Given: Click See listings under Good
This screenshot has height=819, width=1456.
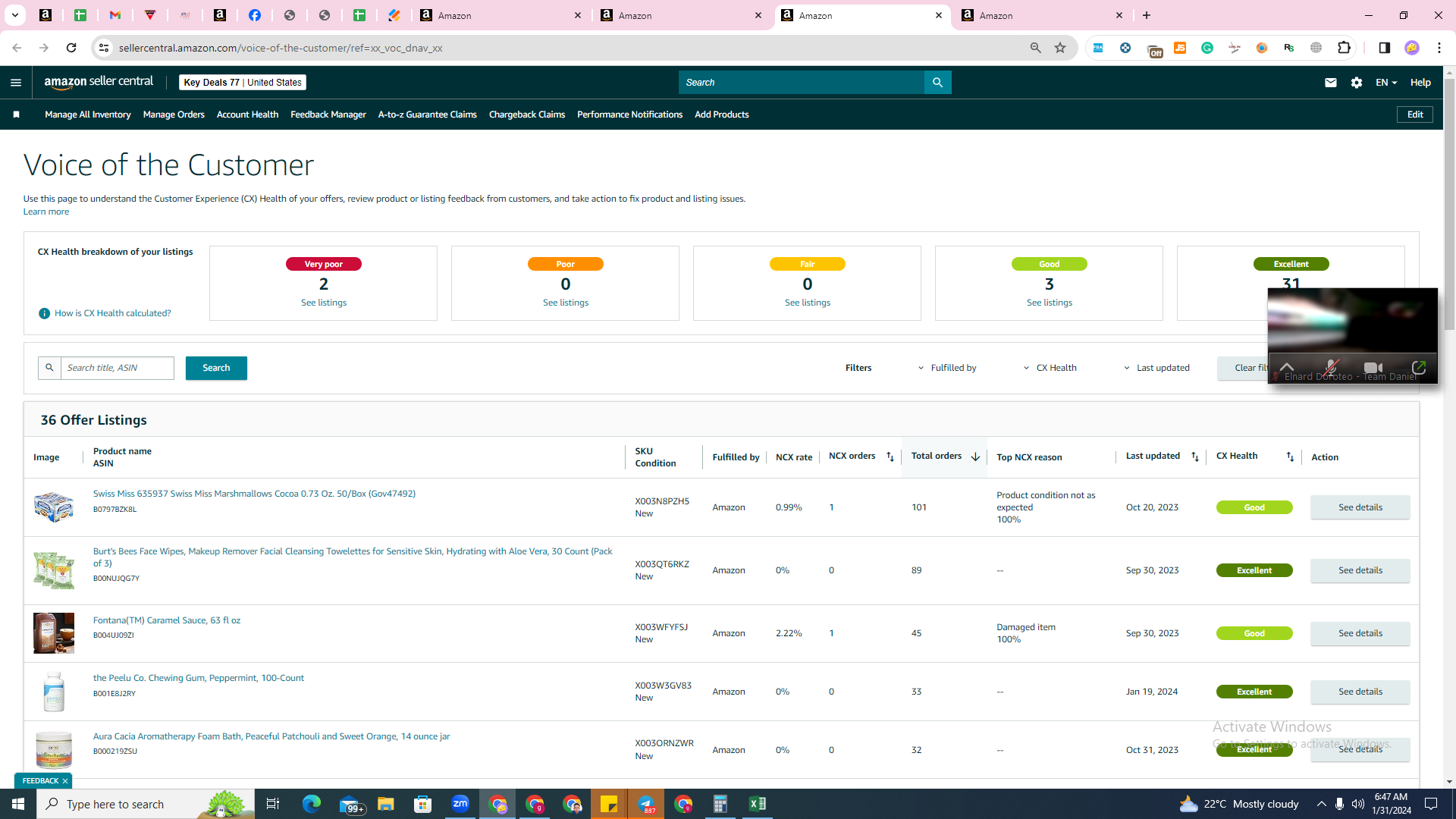Looking at the screenshot, I should [1050, 303].
